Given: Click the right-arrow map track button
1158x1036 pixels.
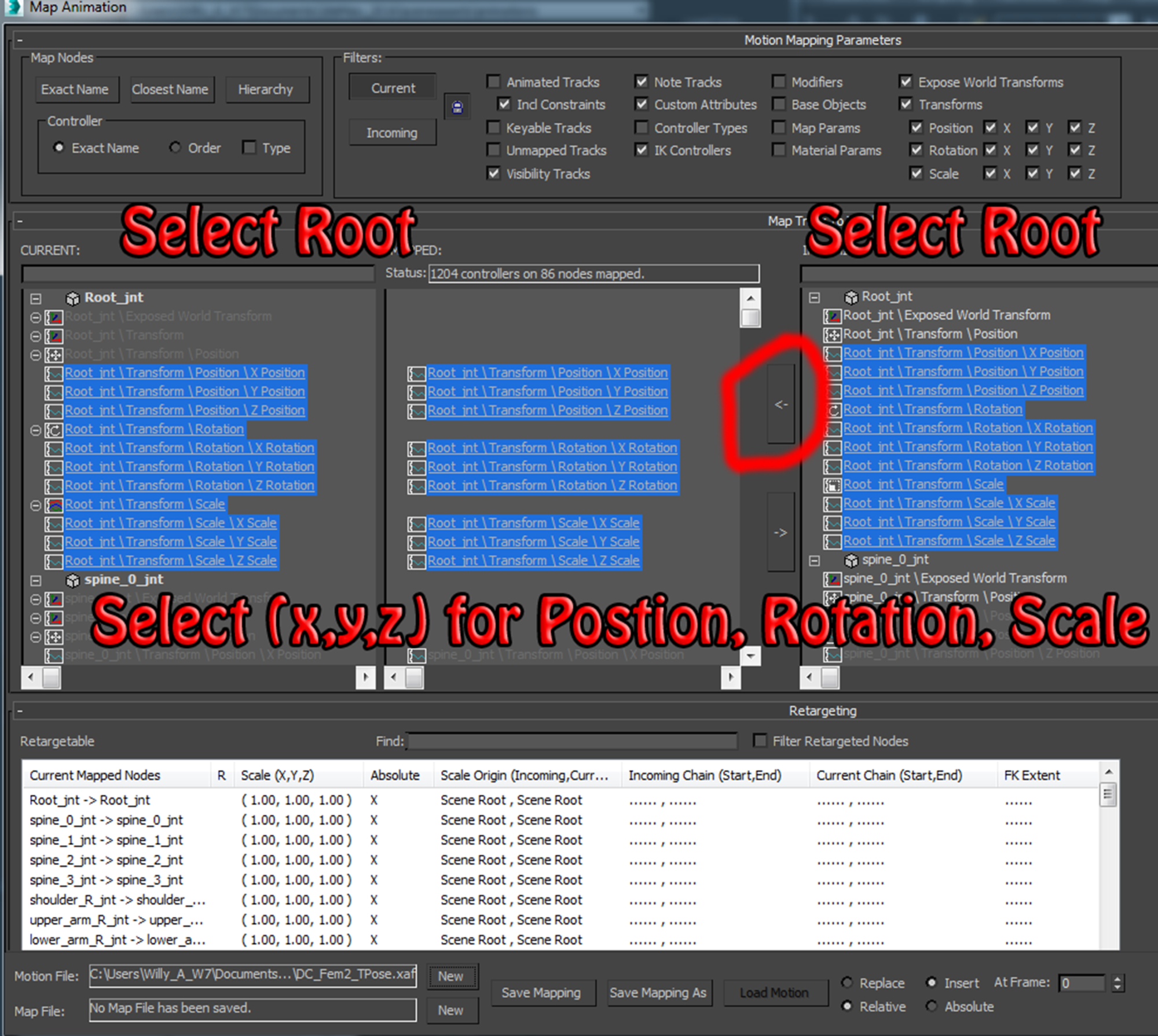Looking at the screenshot, I should [x=780, y=532].
